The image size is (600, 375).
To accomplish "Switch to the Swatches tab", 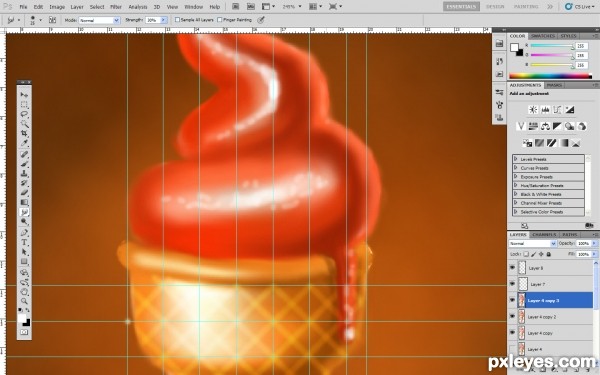I will [543, 36].
